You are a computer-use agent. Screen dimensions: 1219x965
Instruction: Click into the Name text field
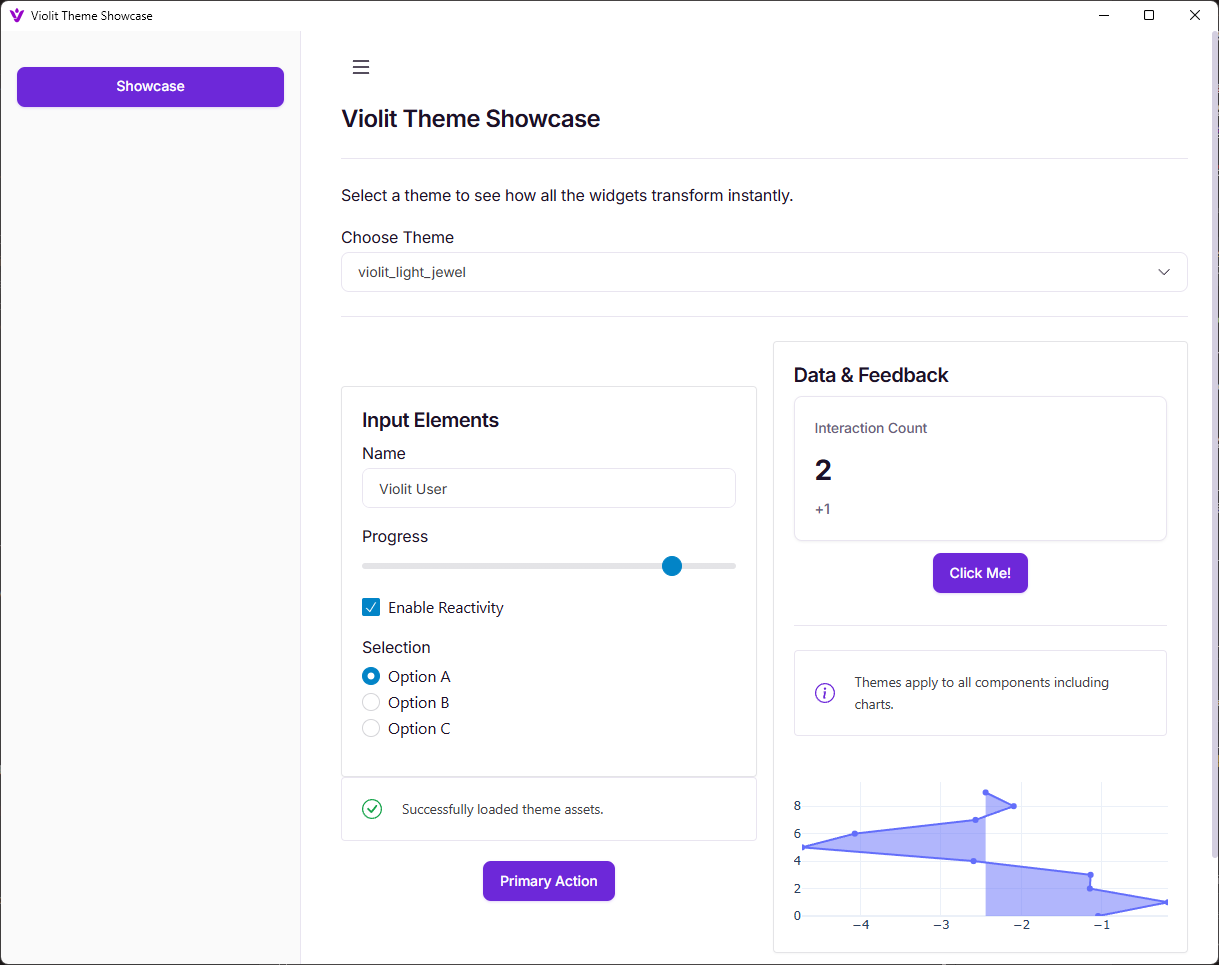point(548,489)
